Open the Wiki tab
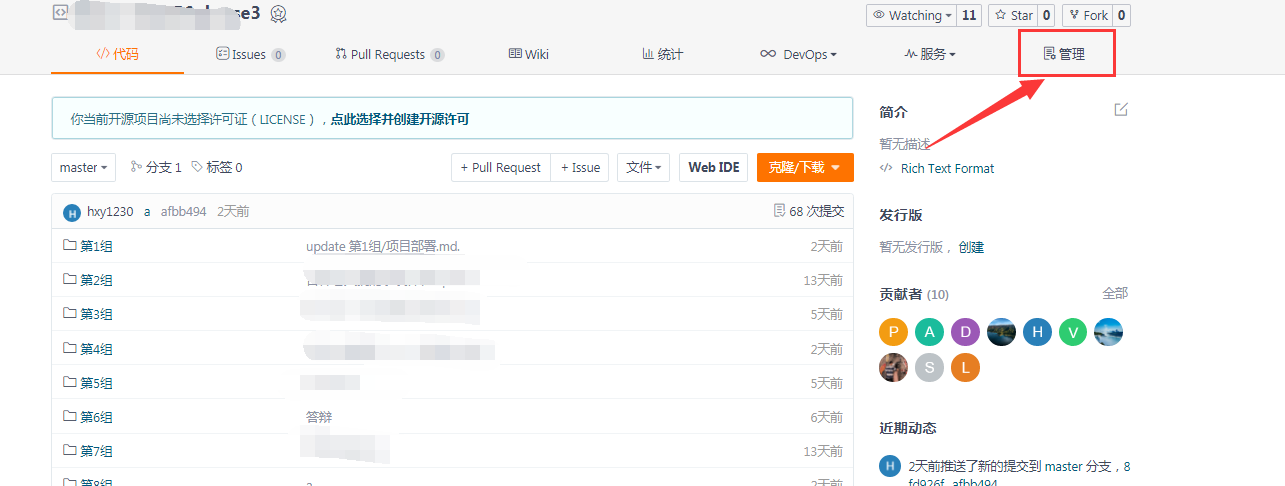Image resolution: width=1285 pixels, height=486 pixels. 529,54
